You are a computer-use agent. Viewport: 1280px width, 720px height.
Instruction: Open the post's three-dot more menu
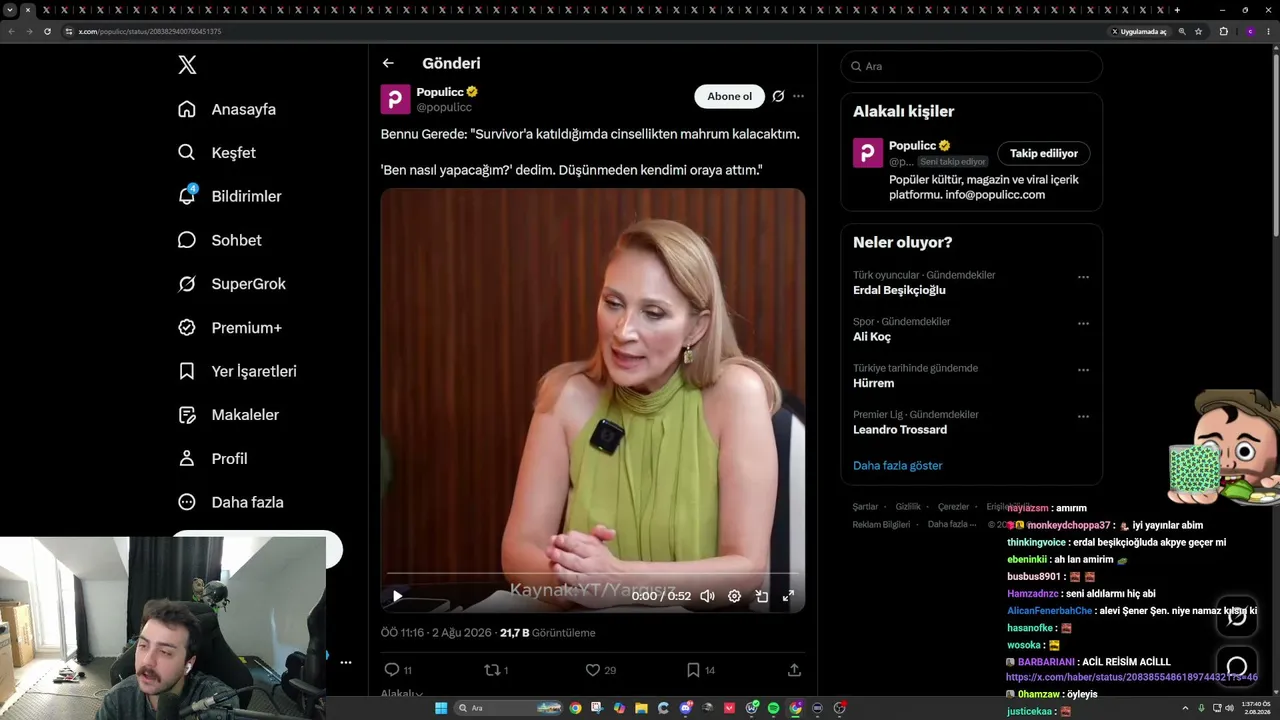coord(798,96)
